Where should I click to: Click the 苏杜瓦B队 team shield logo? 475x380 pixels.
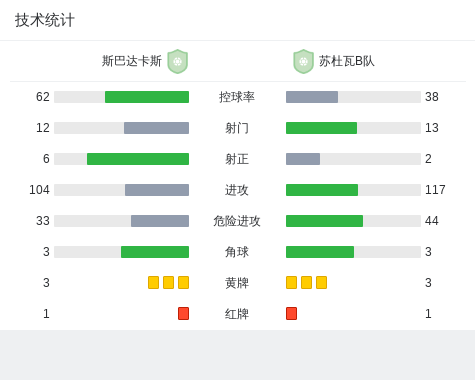[303, 61]
